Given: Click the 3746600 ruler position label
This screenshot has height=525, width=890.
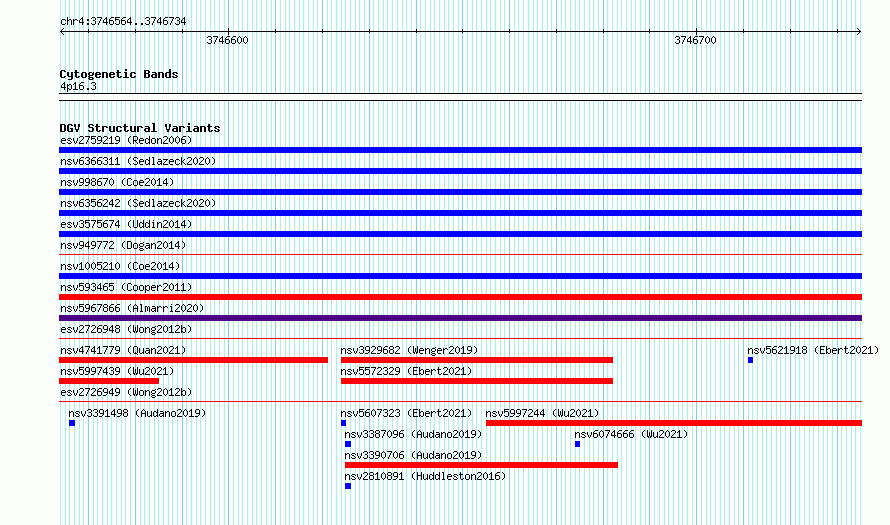Looking at the screenshot, I should 227,40.
